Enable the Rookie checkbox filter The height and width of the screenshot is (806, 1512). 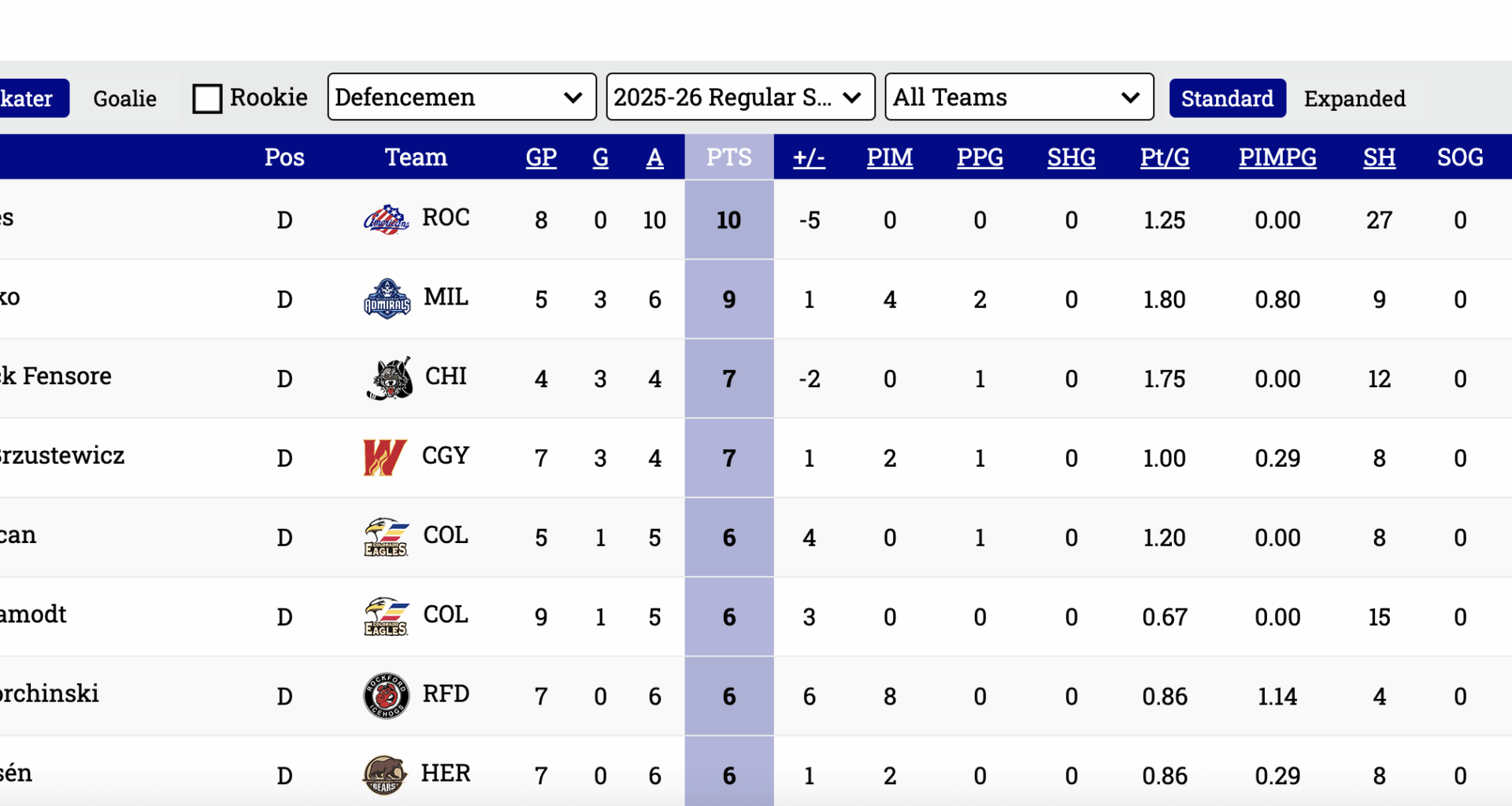point(206,98)
